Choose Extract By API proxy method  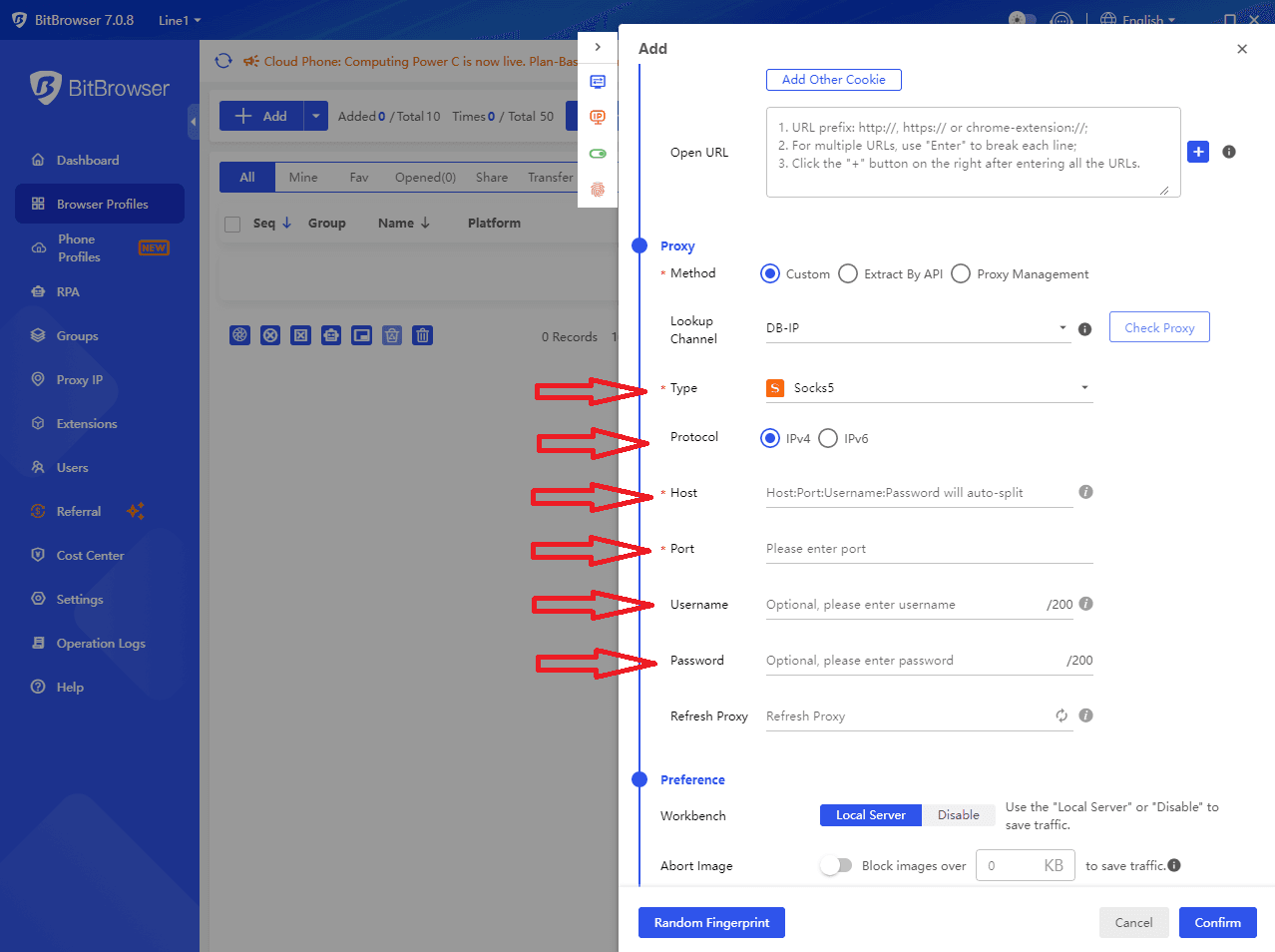point(848,273)
